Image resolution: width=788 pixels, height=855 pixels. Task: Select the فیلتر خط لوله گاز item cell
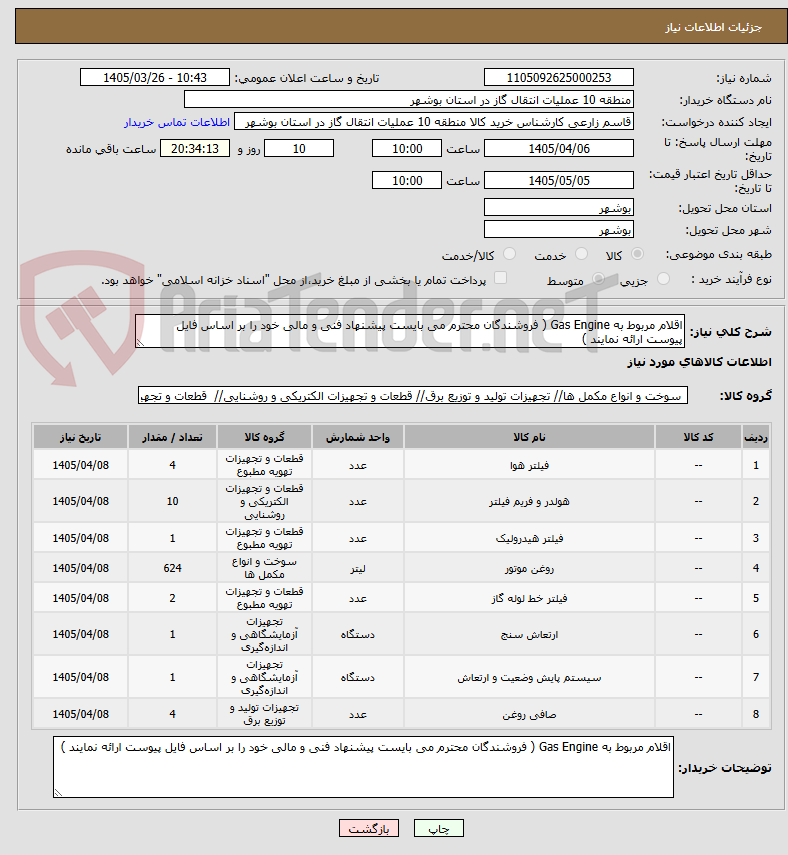(x=529, y=598)
